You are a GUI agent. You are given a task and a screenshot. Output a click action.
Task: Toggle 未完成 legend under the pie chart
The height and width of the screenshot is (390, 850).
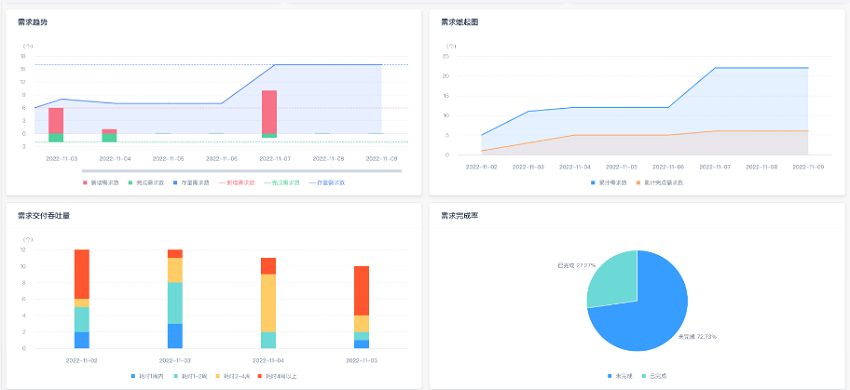click(621, 376)
